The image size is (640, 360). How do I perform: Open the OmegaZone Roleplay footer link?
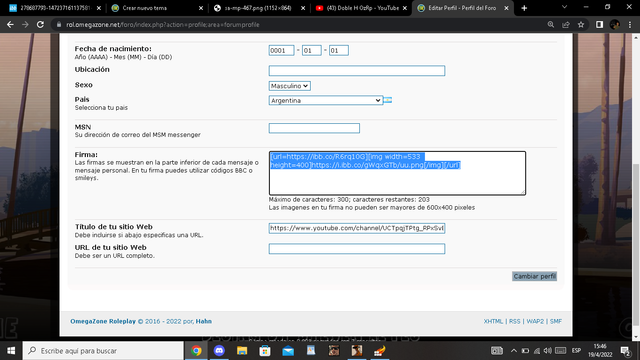(x=103, y=321)
